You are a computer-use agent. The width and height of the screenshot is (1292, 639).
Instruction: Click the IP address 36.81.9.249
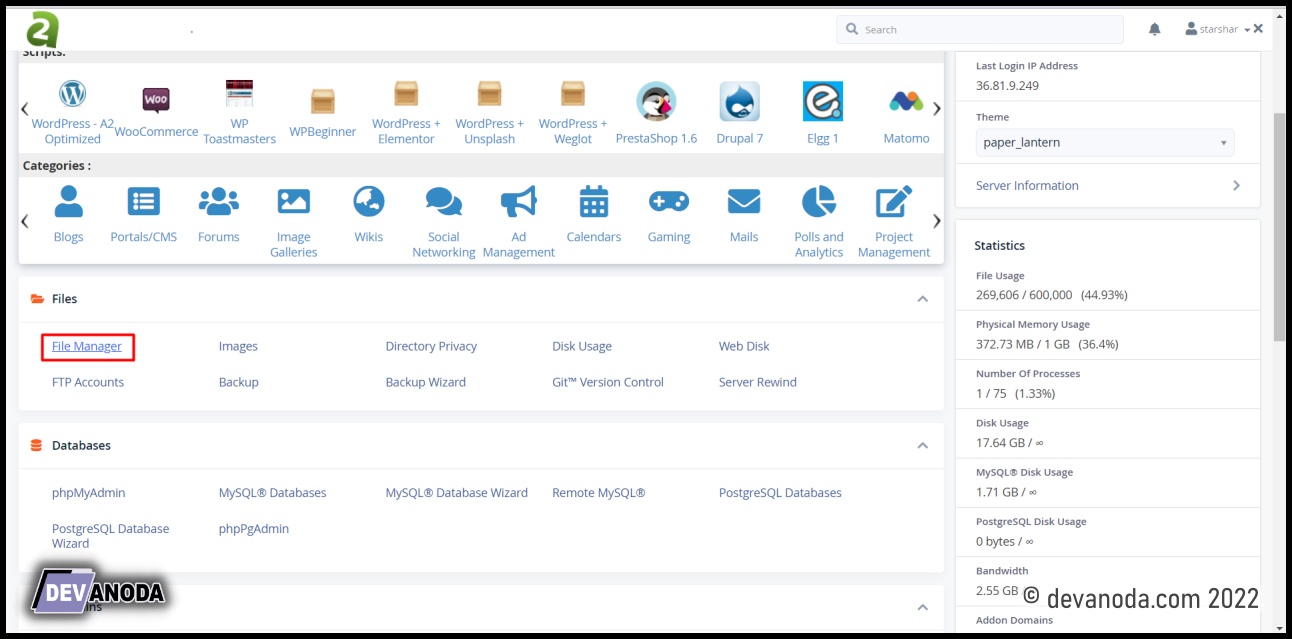(x=1007, y=85)
